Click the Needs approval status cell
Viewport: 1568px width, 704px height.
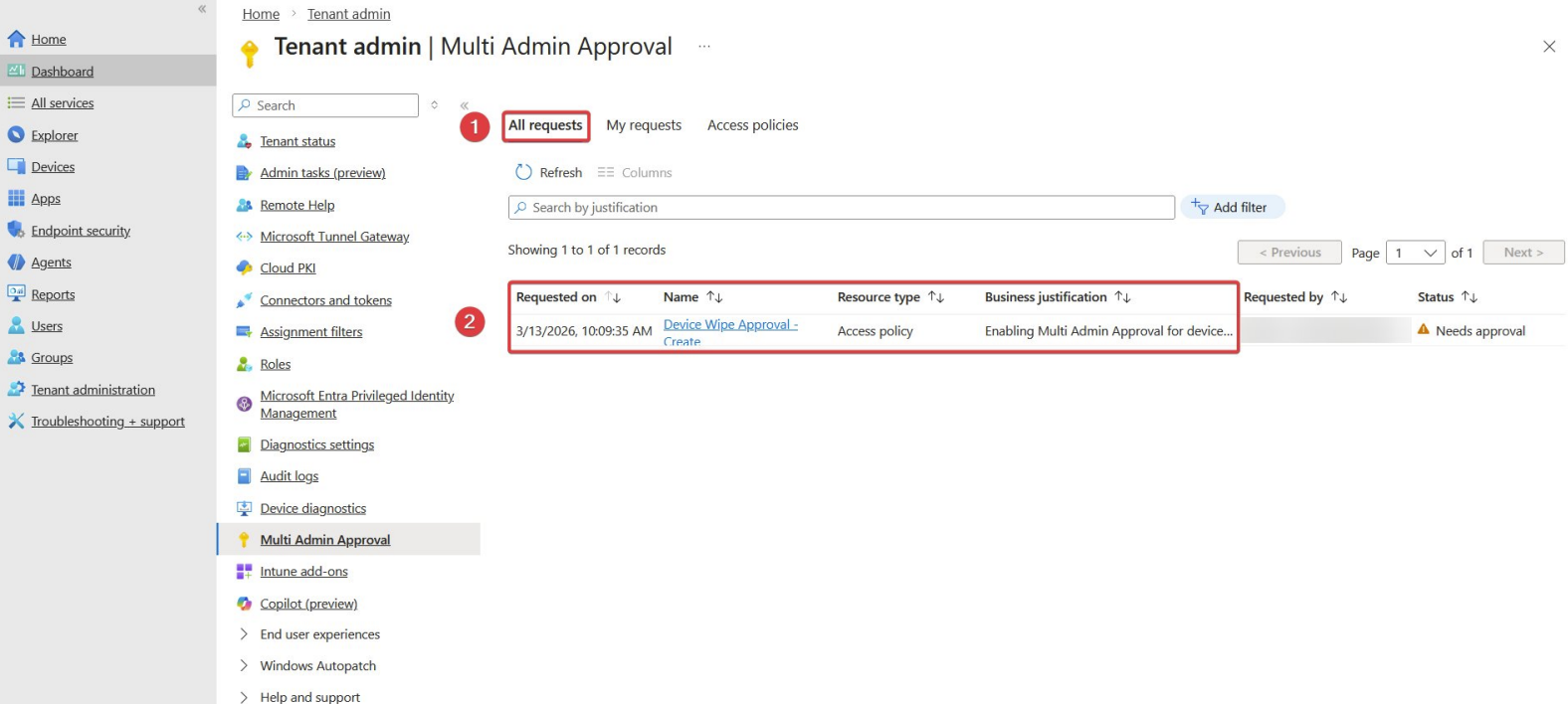(x=1470, y=331)
